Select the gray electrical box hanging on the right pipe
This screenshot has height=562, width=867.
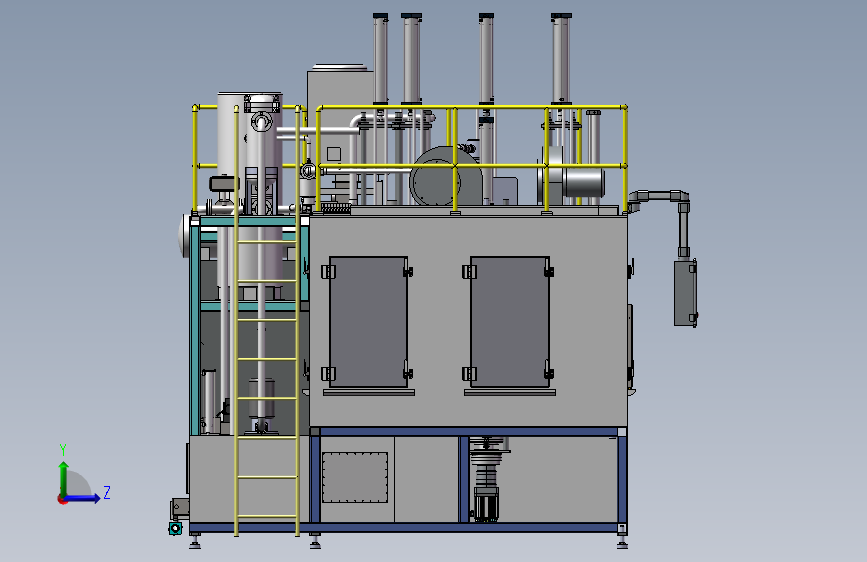click(x=685, y=293)
